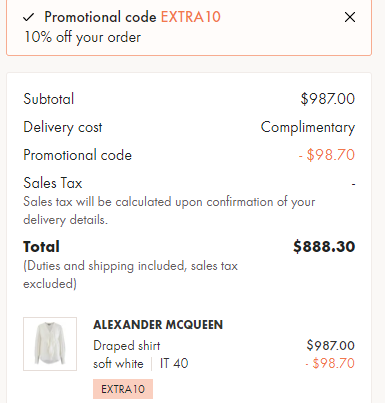
Task: Click the Subtotal value $987.00
Action: (x=328, y=99)
